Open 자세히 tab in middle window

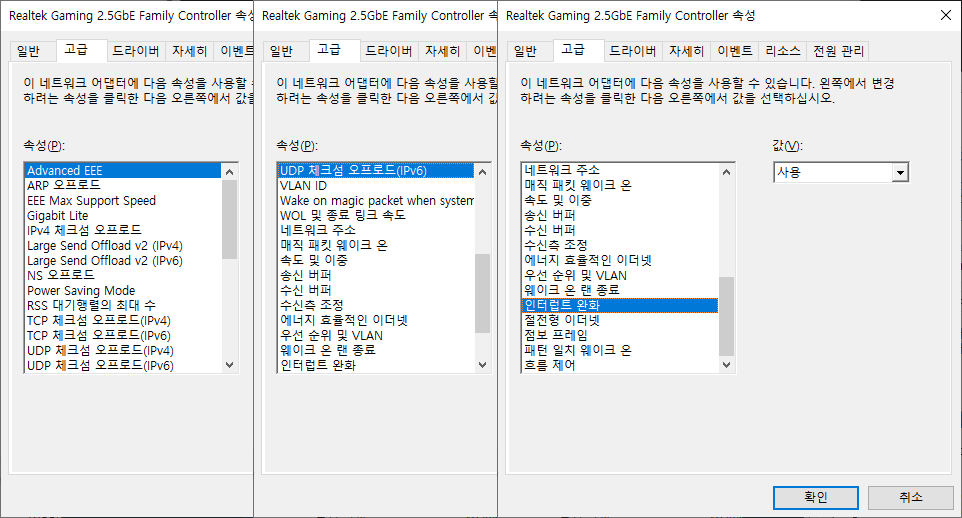[442, 51]
